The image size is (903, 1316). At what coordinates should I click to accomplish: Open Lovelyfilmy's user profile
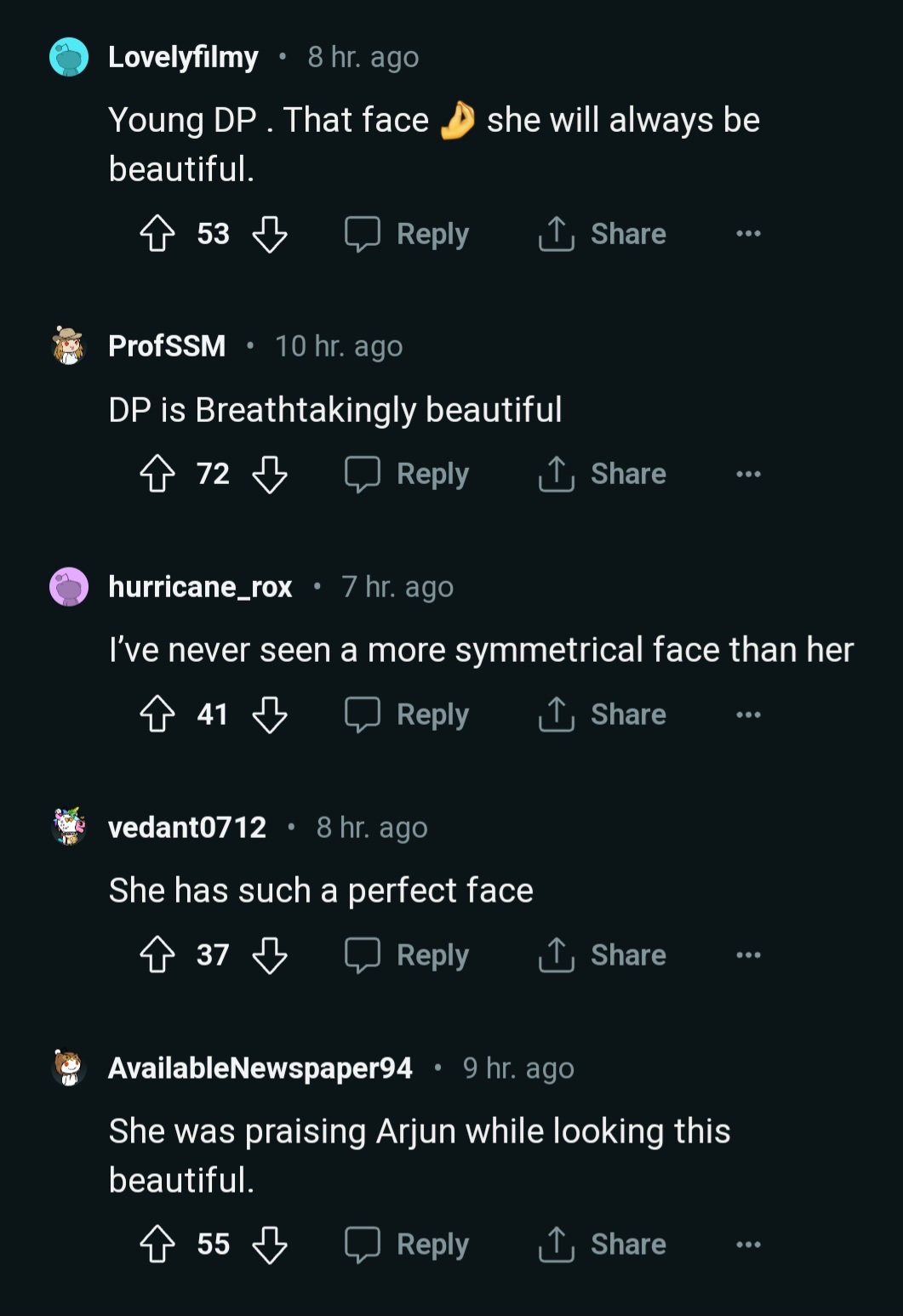tap(183, 57)
